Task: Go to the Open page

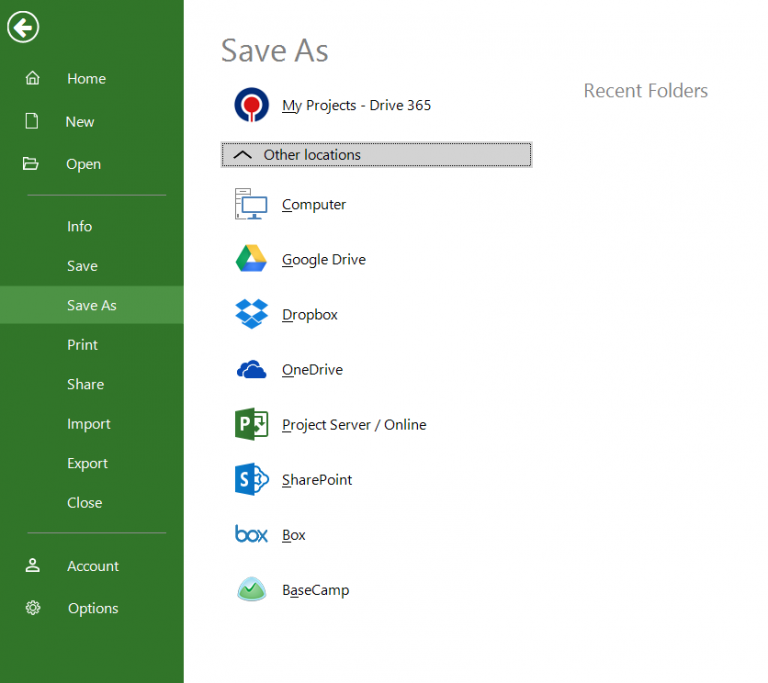Action: point(84,165)
